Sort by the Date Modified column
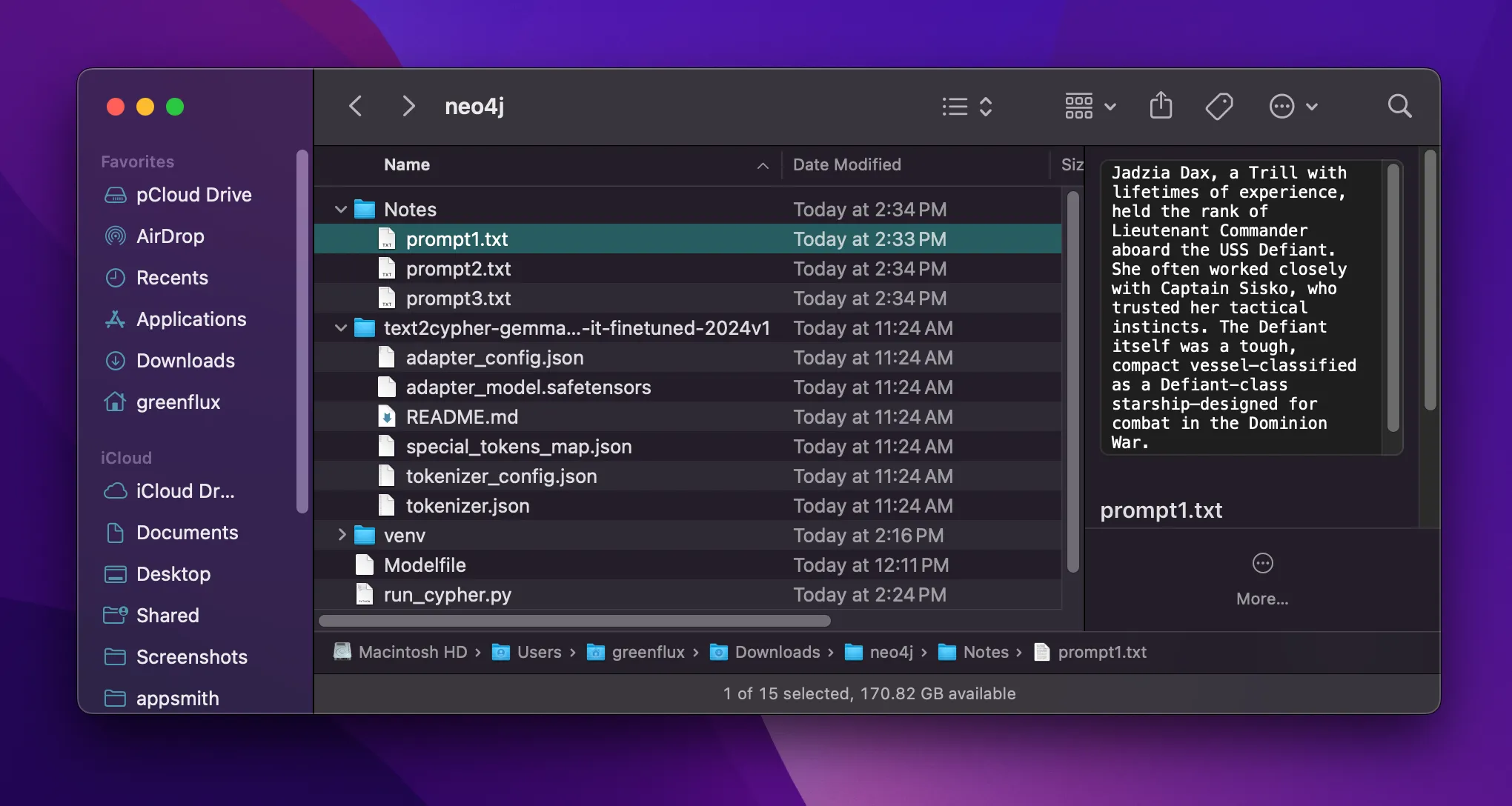Image resolution: width=1512 pixels, height=806 pixels. (x=846, y=164)
